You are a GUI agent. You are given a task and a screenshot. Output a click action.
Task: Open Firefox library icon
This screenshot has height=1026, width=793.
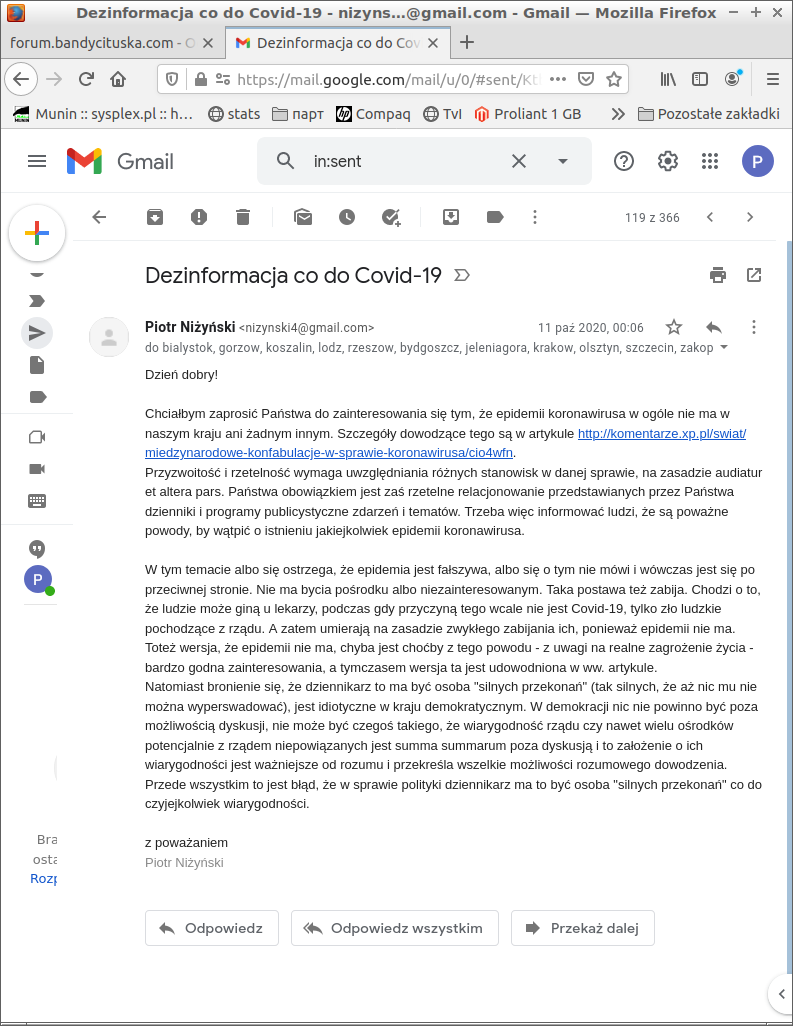[667, 79]
